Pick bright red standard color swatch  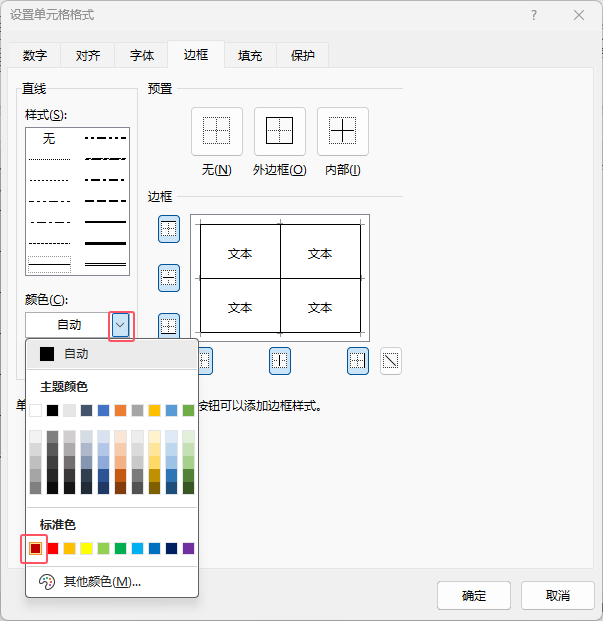pyautogui.click(x=53, y=548)
